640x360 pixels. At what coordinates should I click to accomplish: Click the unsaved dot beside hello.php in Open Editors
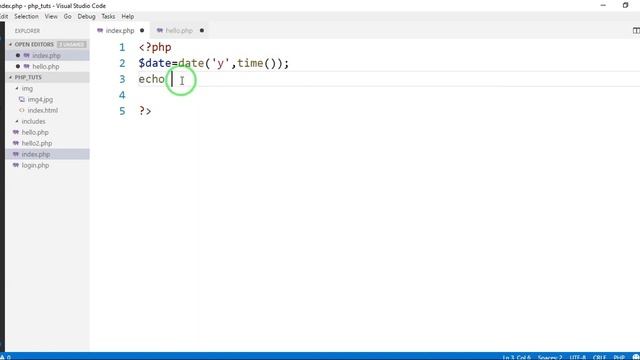(18, 67)
